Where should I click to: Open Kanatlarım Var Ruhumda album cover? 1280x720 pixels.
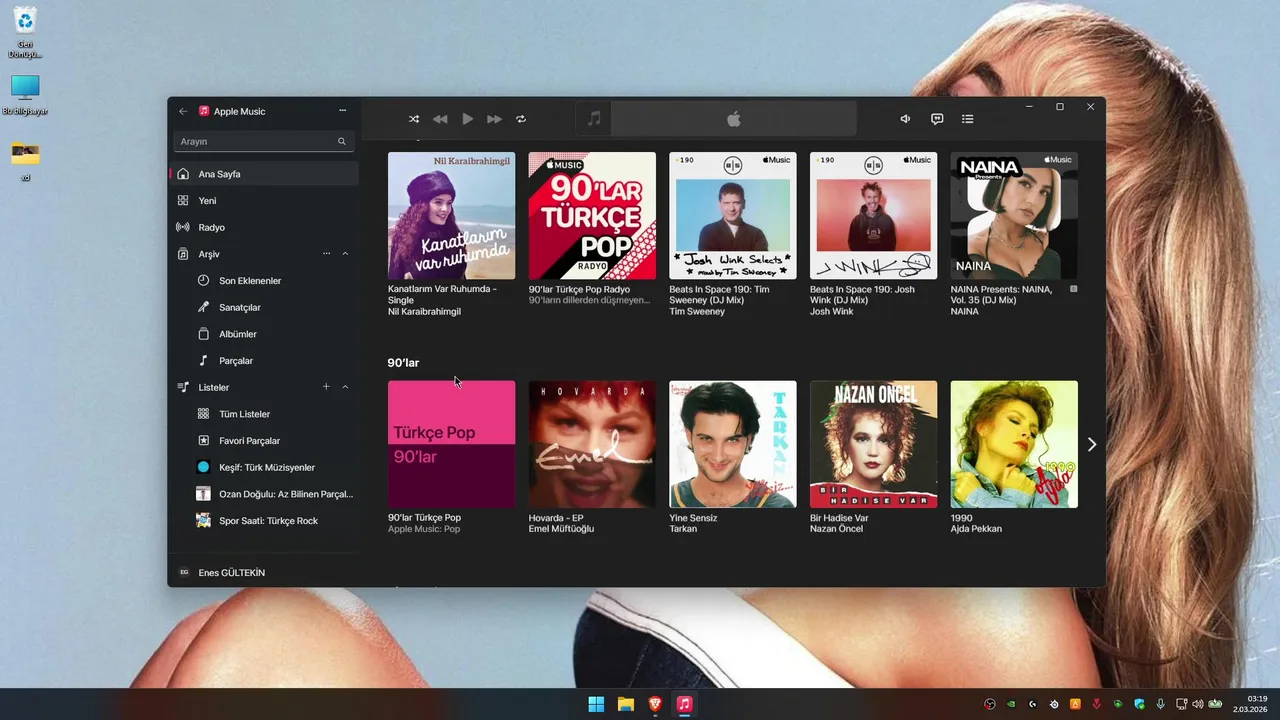(x=452, y=215)
